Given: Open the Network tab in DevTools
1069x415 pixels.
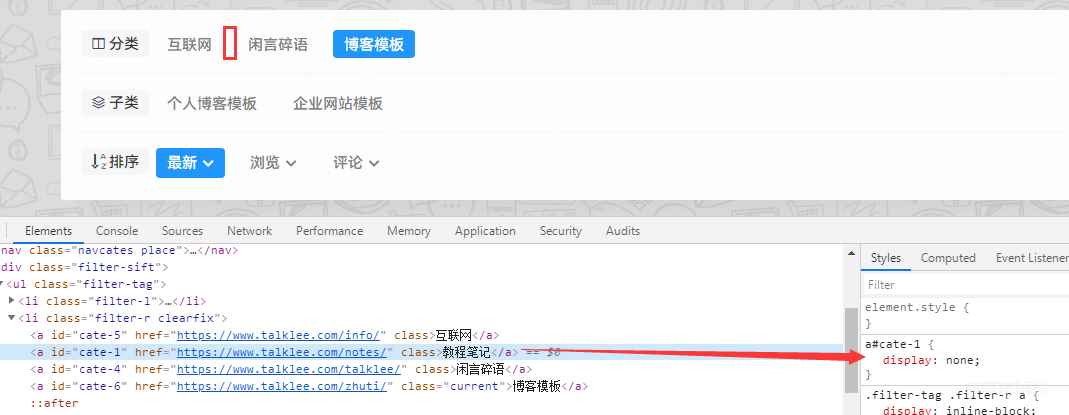Looking at the screenshot, I should coord(249,231).
